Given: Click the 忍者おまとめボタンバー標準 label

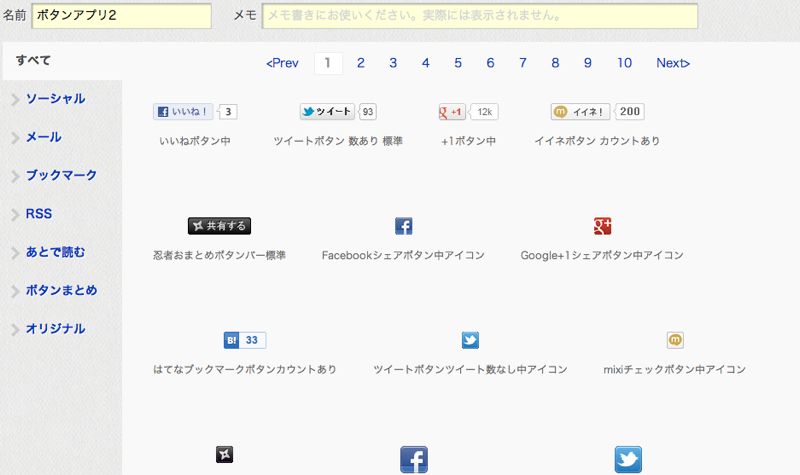Looking at the screenshot, I should [219, 255].
